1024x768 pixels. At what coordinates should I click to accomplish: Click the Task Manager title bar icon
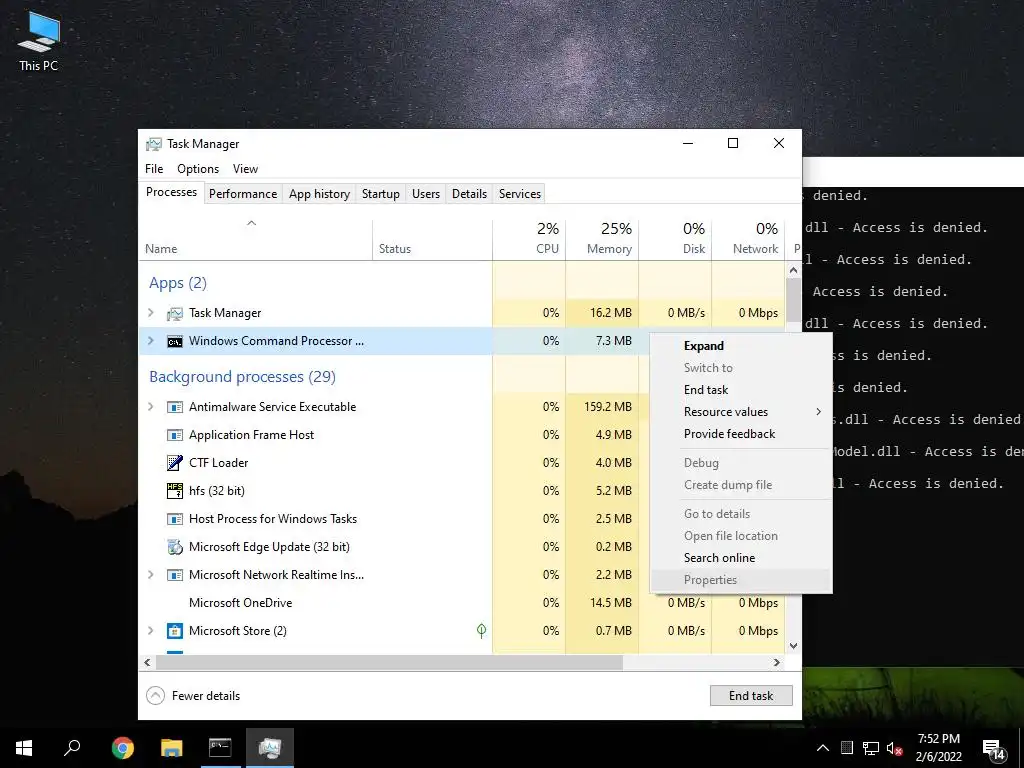pyautogui.click(x=153, y=144)
